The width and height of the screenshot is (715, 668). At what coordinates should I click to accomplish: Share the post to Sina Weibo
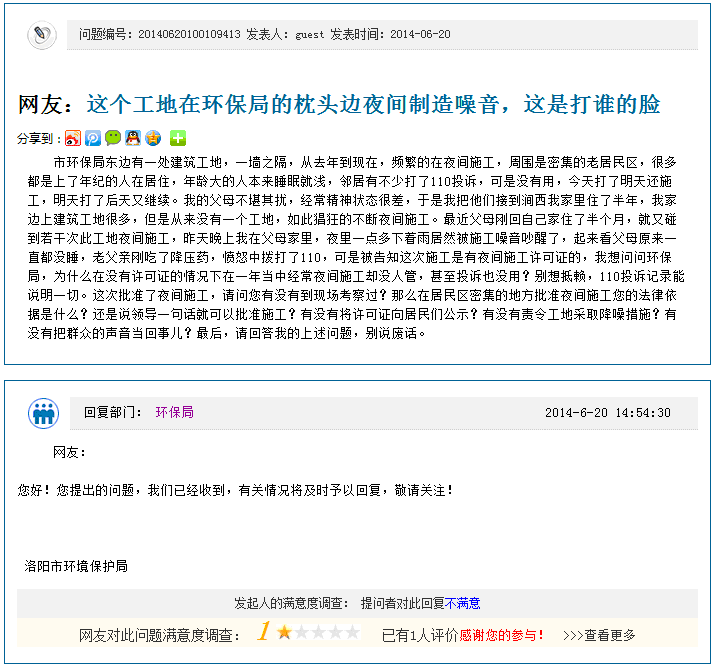(x=73, y=138)
